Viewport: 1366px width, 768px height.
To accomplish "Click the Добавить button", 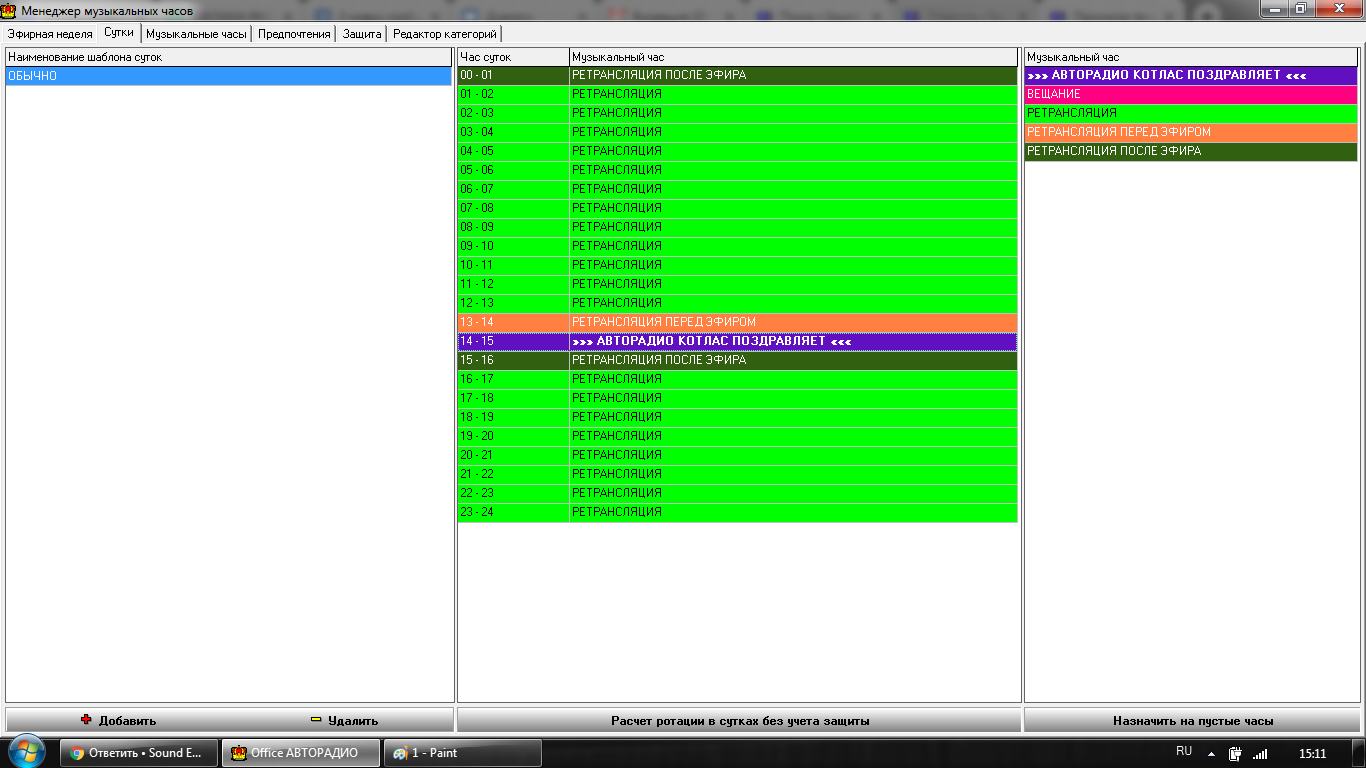I will coord(118,720).
